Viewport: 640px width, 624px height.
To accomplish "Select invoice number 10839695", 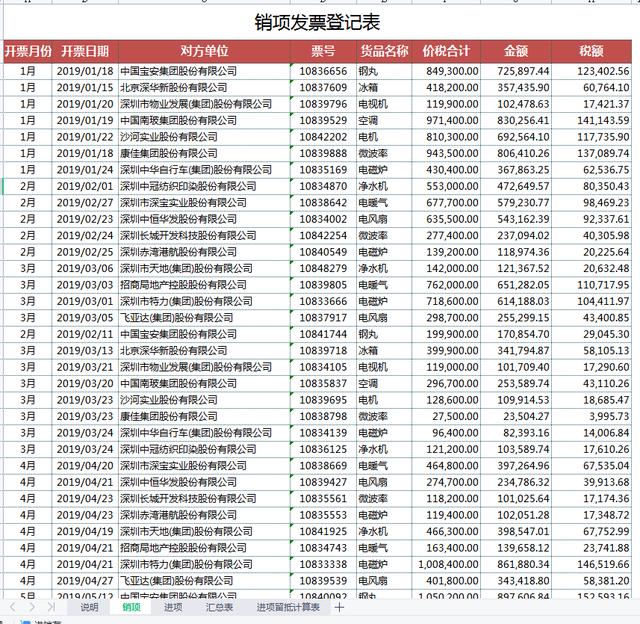I will [323, 400].
